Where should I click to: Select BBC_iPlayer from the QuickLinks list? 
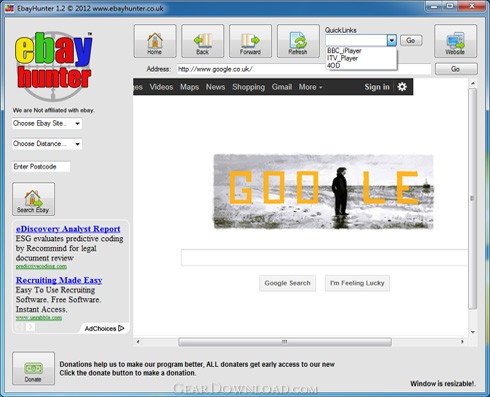point(344,51)
